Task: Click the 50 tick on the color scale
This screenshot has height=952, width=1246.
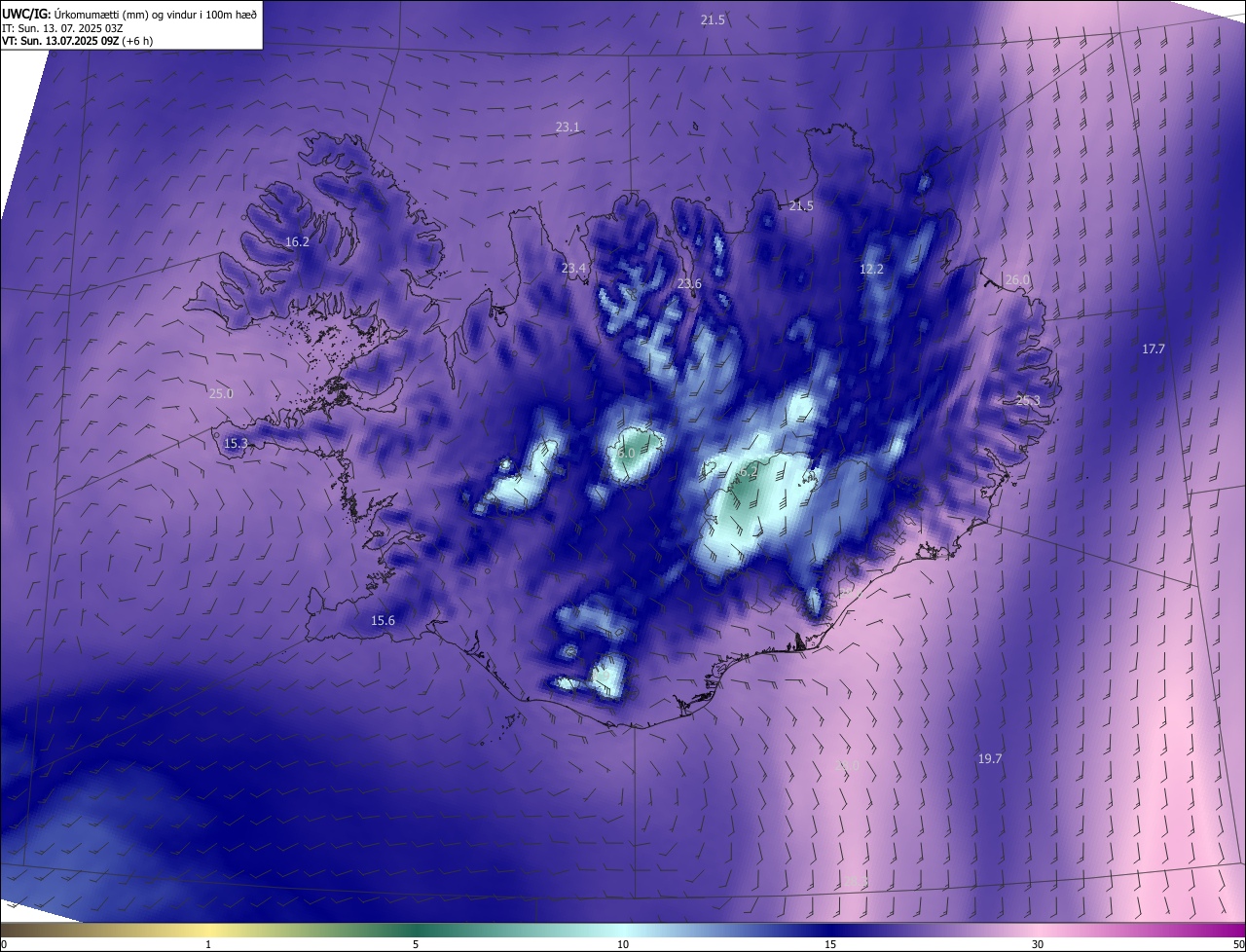Action: 1238,944
